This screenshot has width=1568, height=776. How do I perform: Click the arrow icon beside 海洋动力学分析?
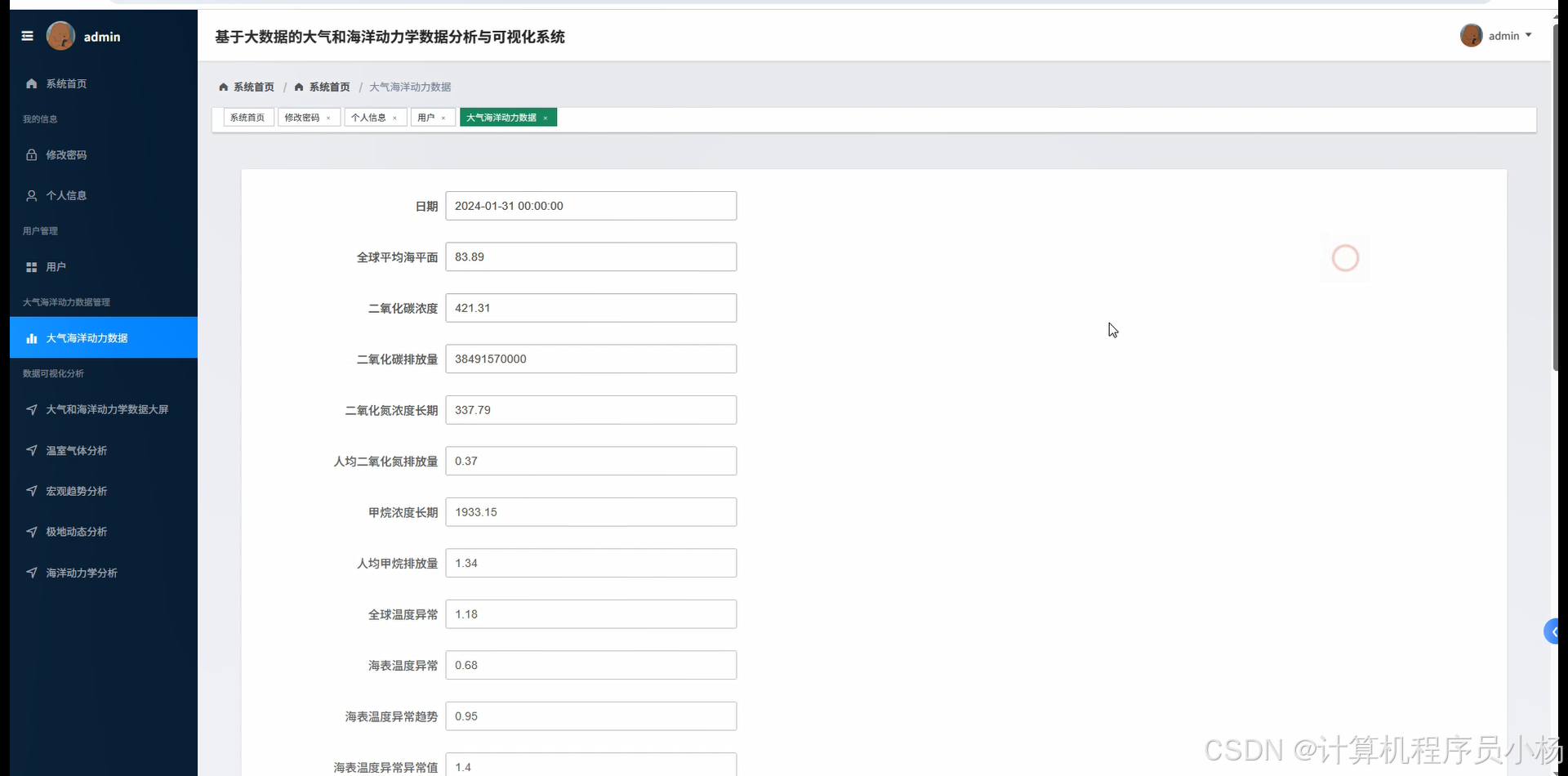(31, 573)
